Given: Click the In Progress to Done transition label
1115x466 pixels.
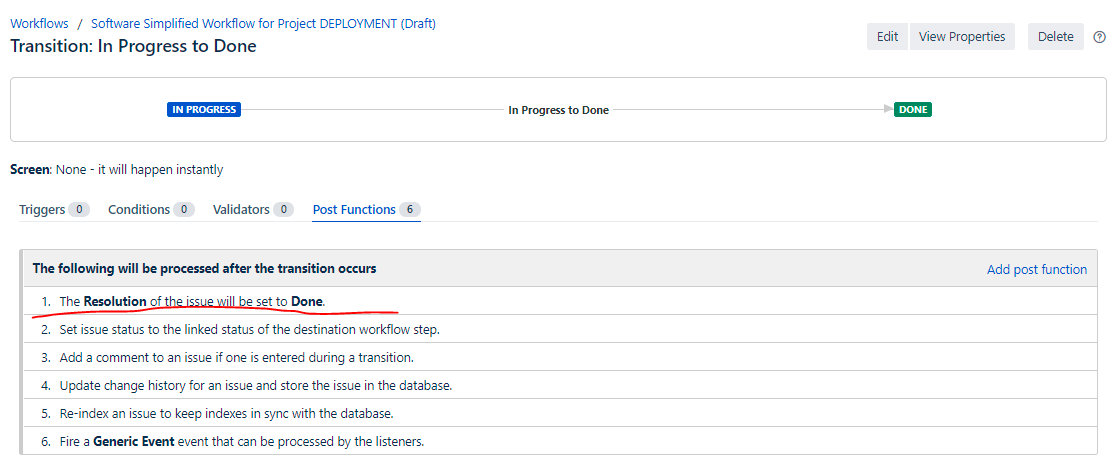Looking at the screenshot, I should [558, 110].
